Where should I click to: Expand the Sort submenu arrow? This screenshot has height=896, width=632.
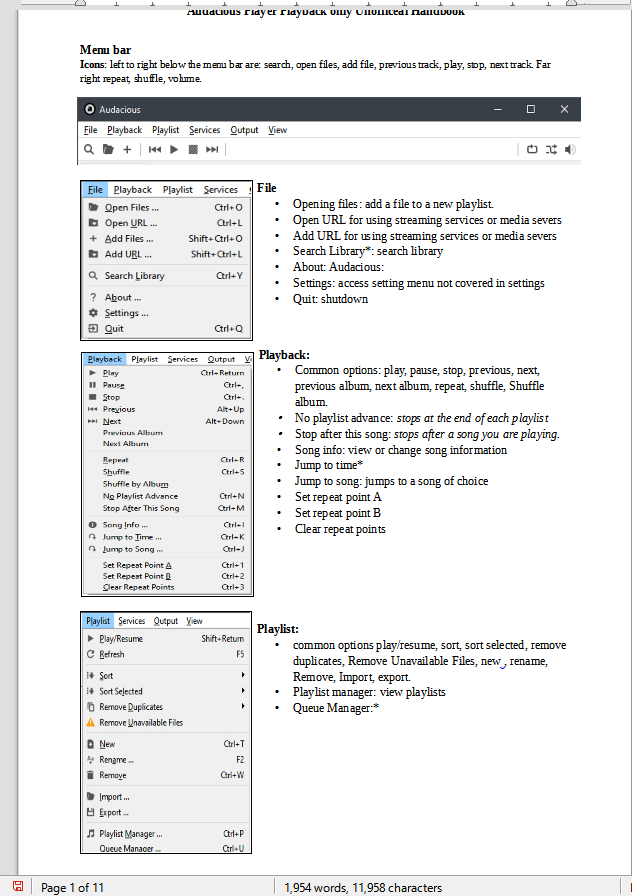(243, 675)
